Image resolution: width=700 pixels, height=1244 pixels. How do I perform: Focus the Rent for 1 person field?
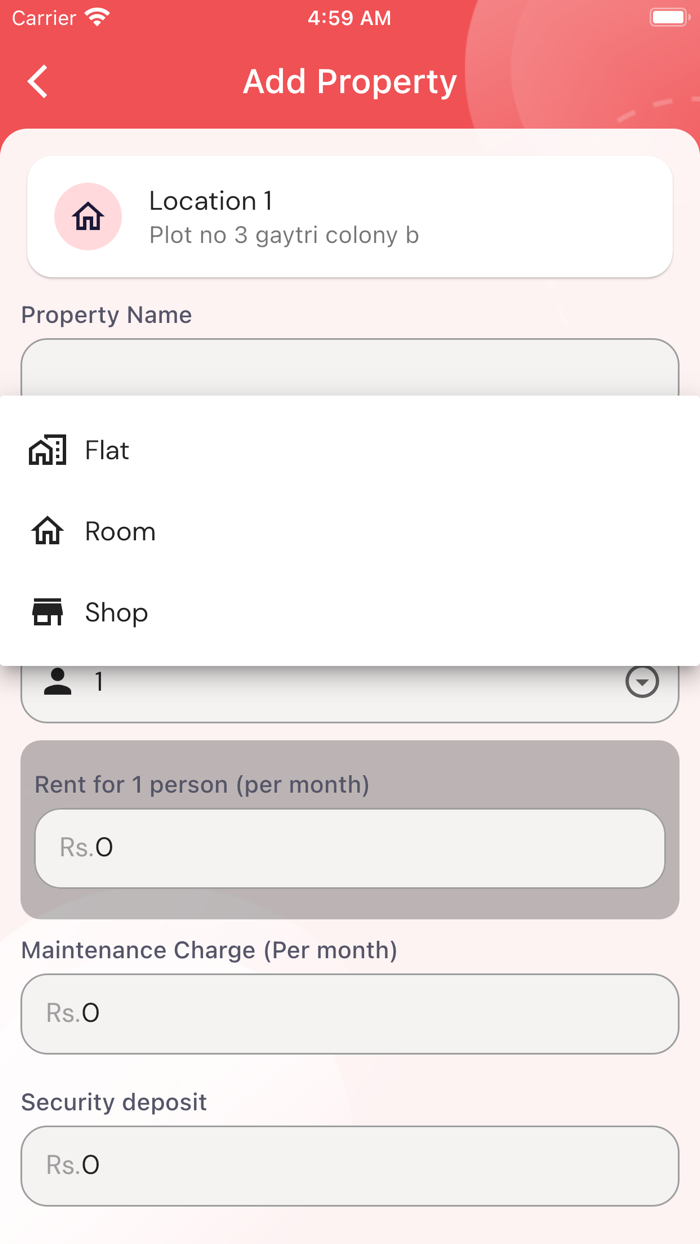[349, 847]
